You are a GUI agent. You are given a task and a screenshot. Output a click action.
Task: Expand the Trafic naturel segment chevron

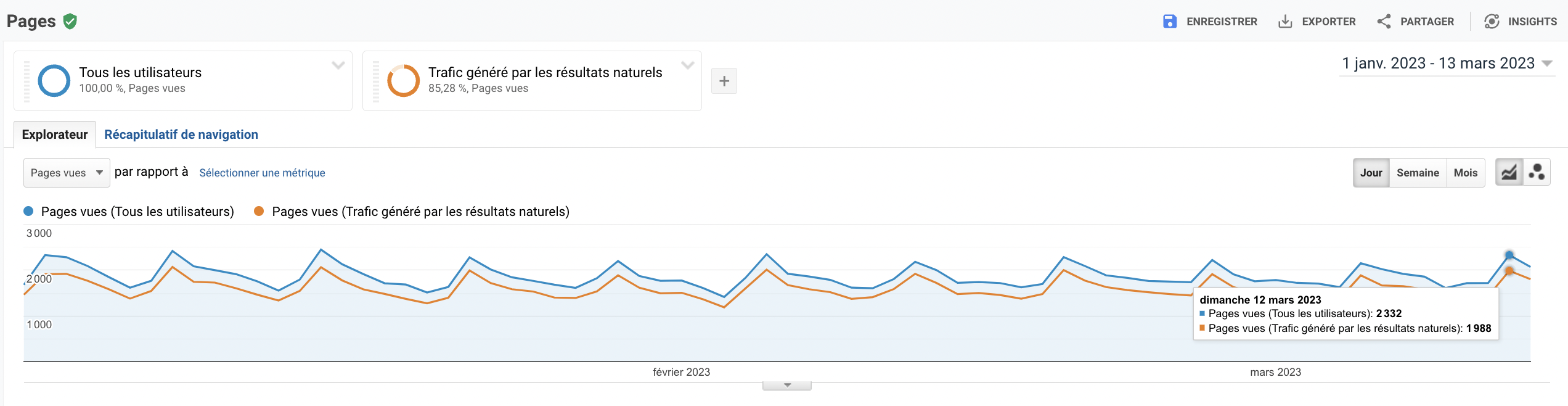pos(688,65)
